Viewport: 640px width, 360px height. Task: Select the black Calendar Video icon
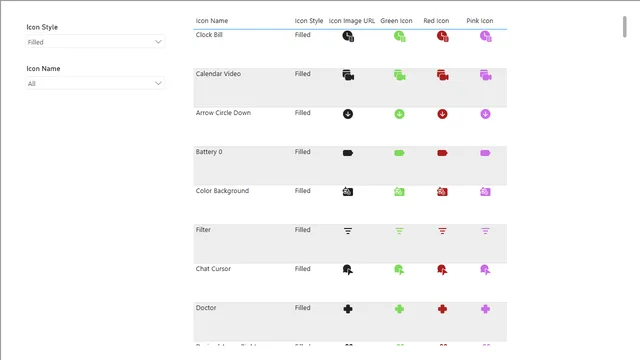348,75
